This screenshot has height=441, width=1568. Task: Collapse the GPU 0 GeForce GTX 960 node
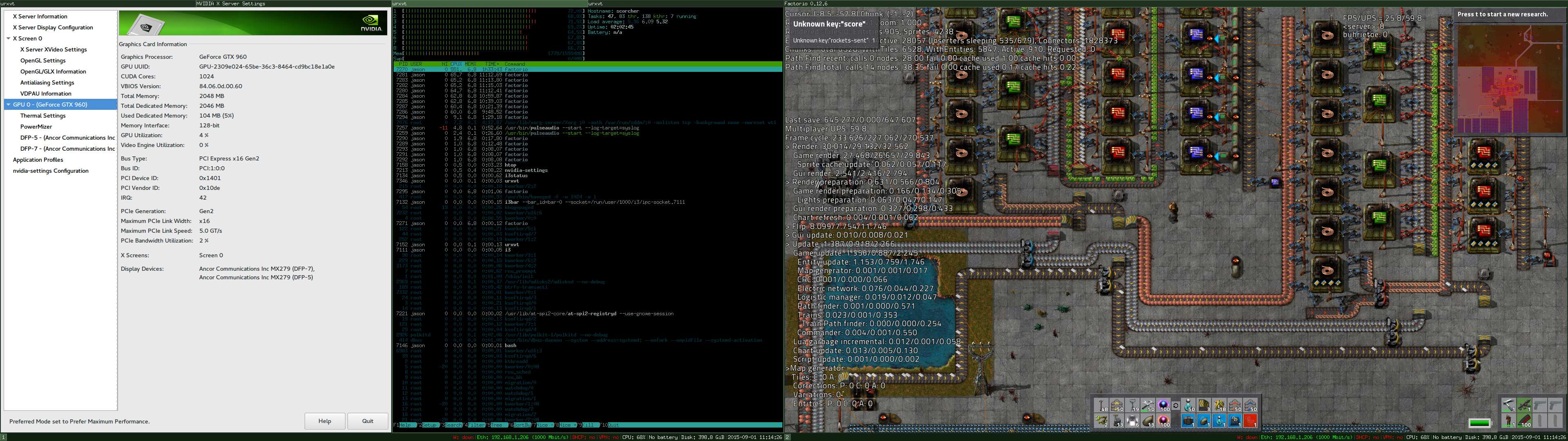point(9,105)
